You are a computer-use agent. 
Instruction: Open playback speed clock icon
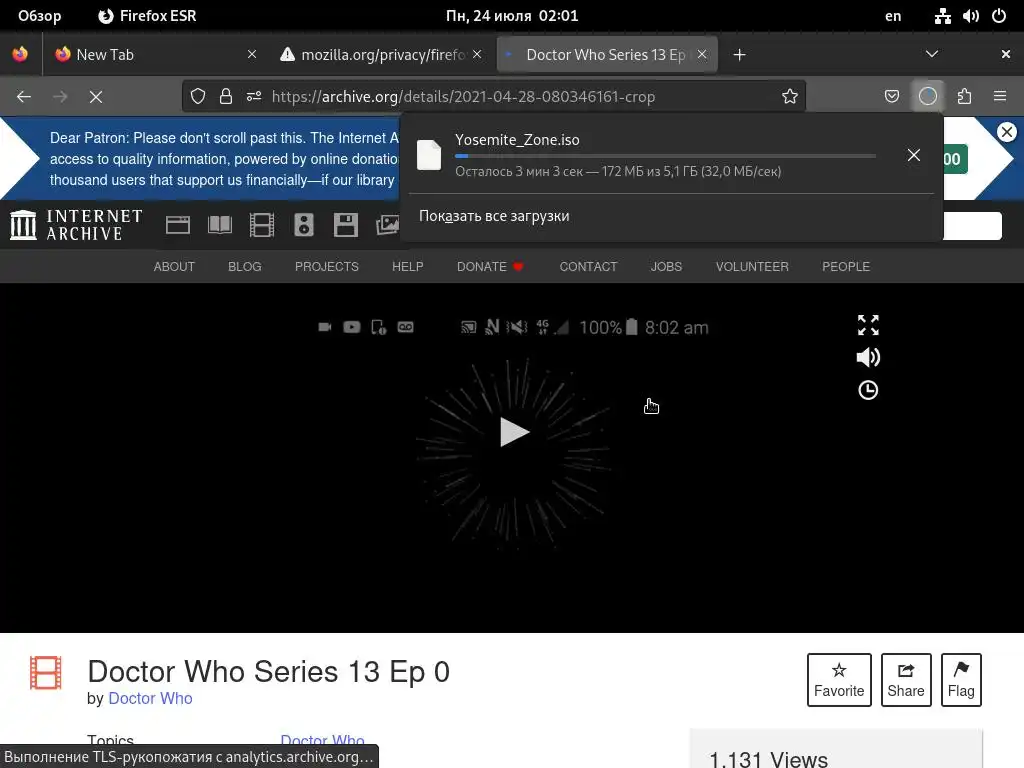(868, 390)
